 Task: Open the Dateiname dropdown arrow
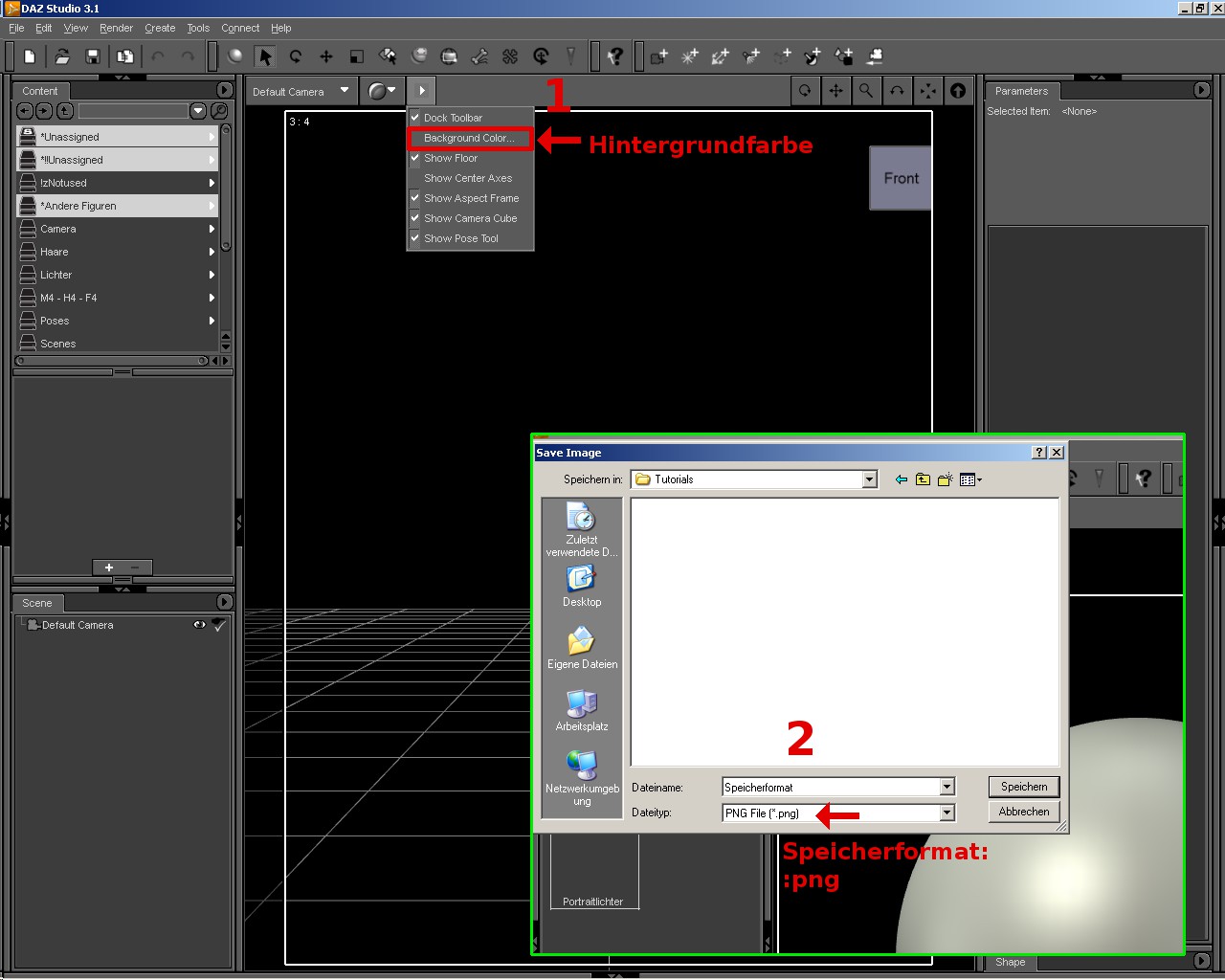[947, 787]
